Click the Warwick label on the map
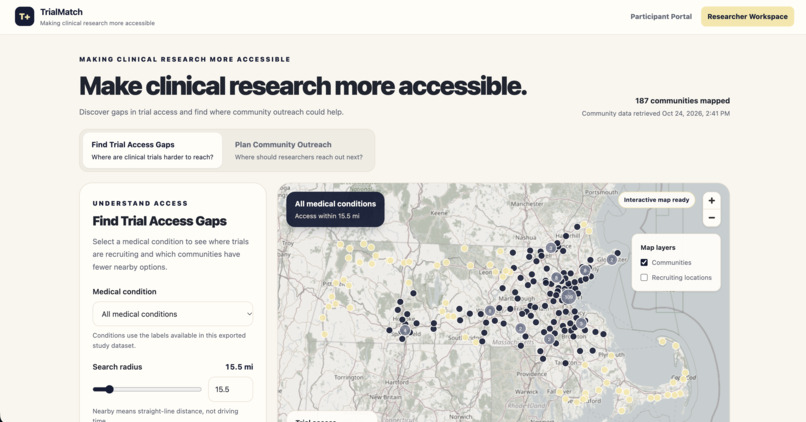The height and width of the screenshot is (422, 806). click(x=526, y=391)
